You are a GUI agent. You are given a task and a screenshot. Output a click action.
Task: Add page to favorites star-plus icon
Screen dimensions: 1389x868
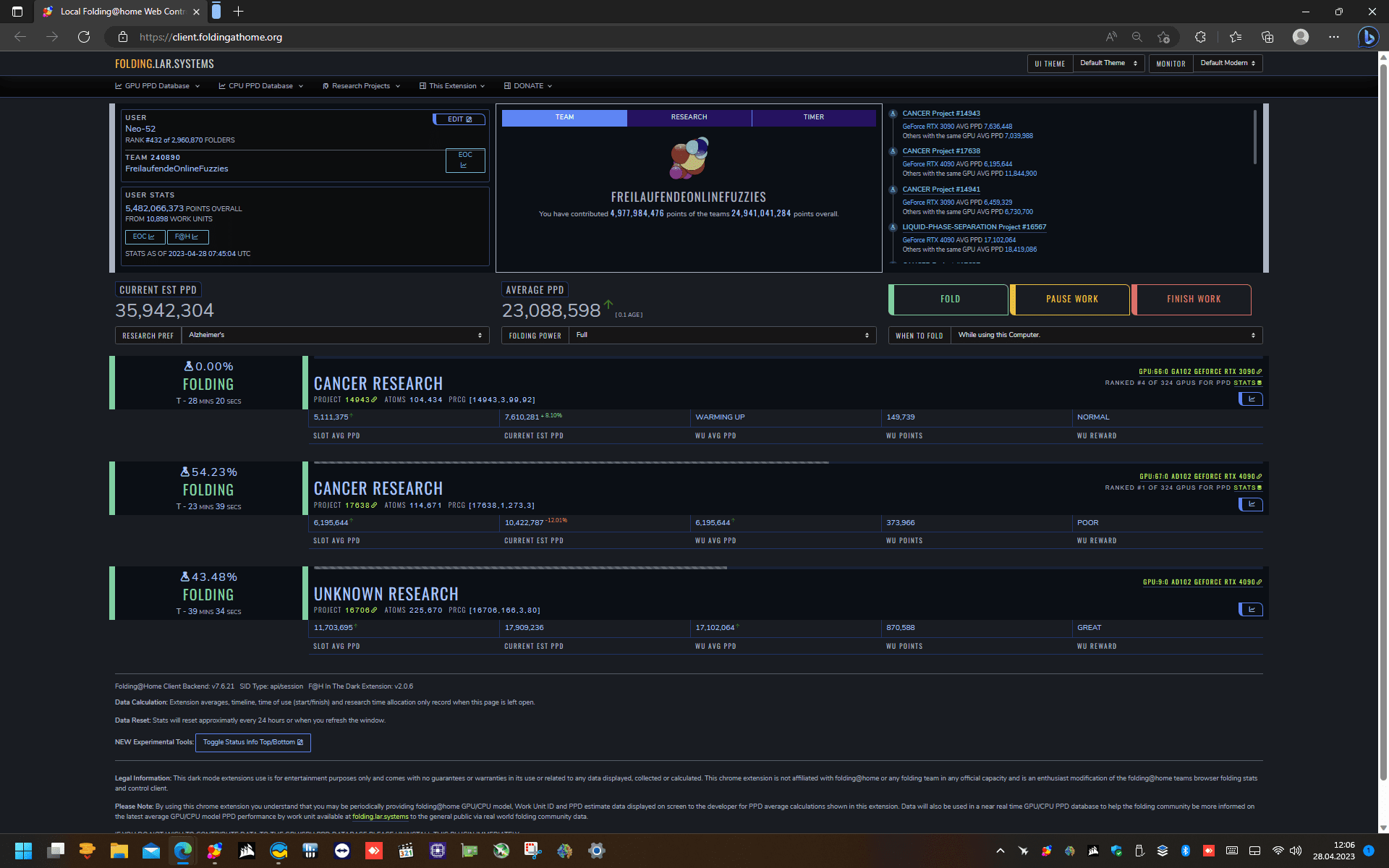coord(1163,37)
